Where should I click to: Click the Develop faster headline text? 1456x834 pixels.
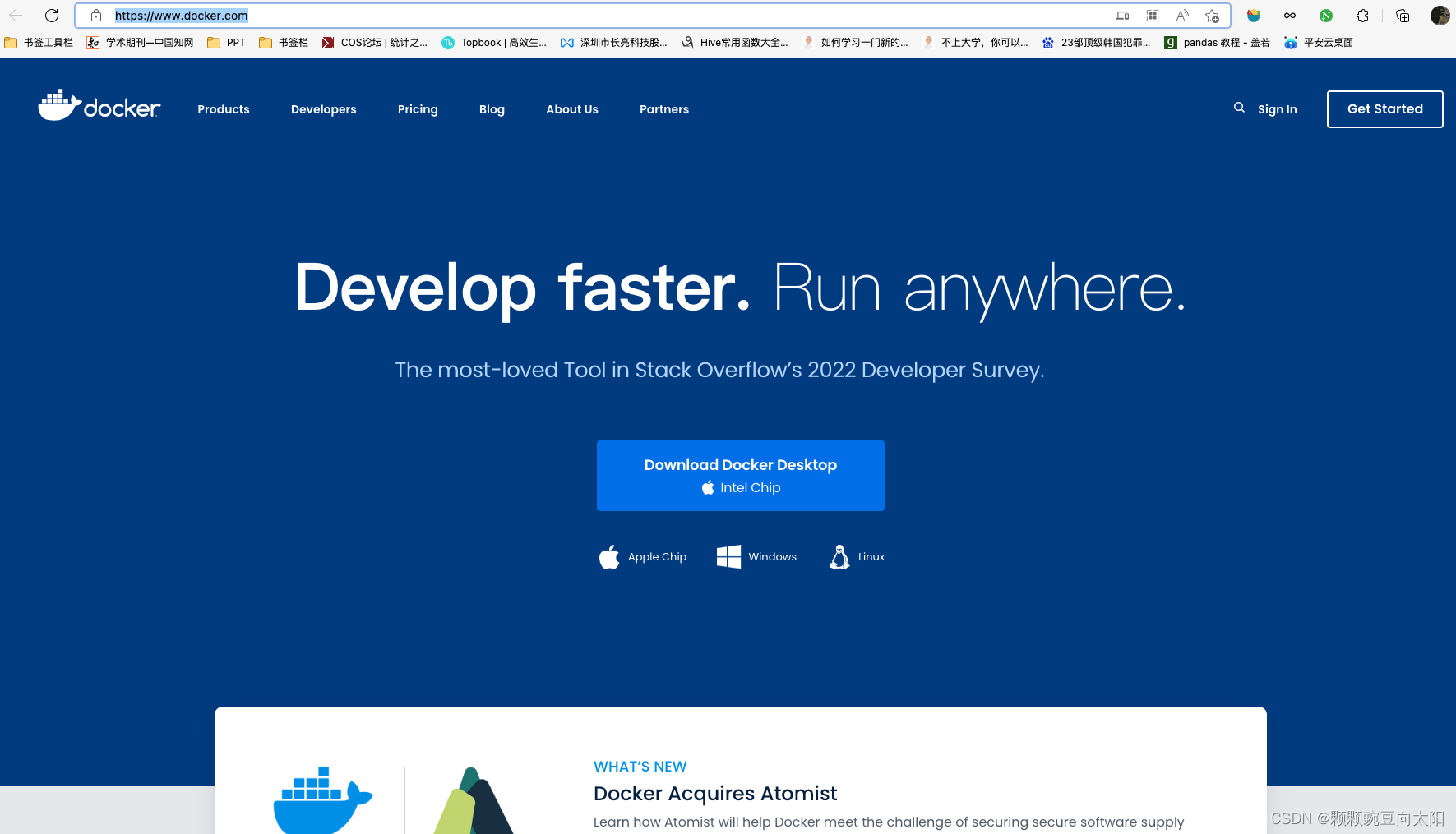[522, 288]
